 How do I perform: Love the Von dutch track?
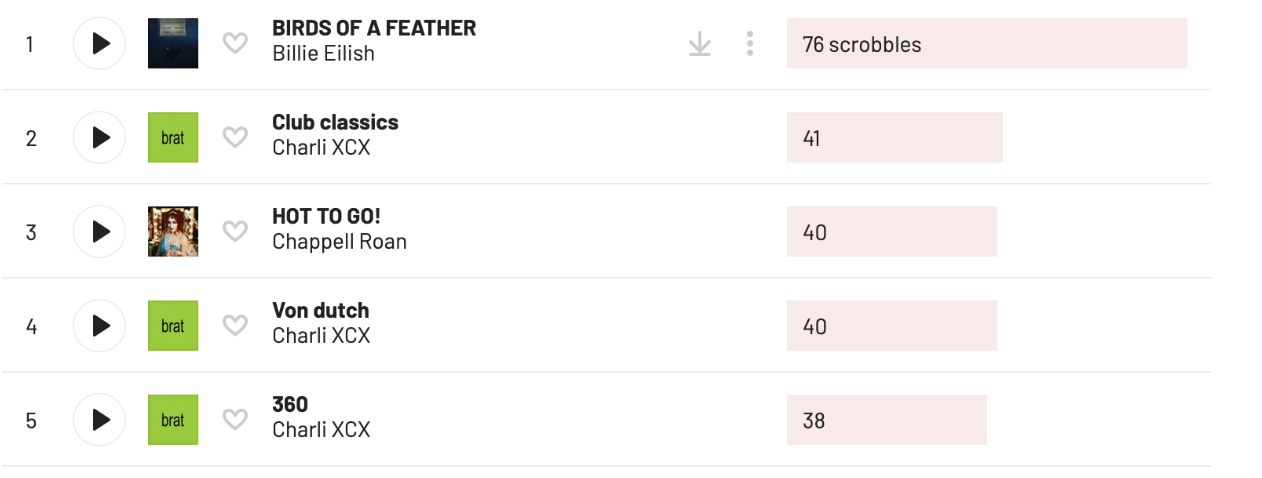coord(234,326)
